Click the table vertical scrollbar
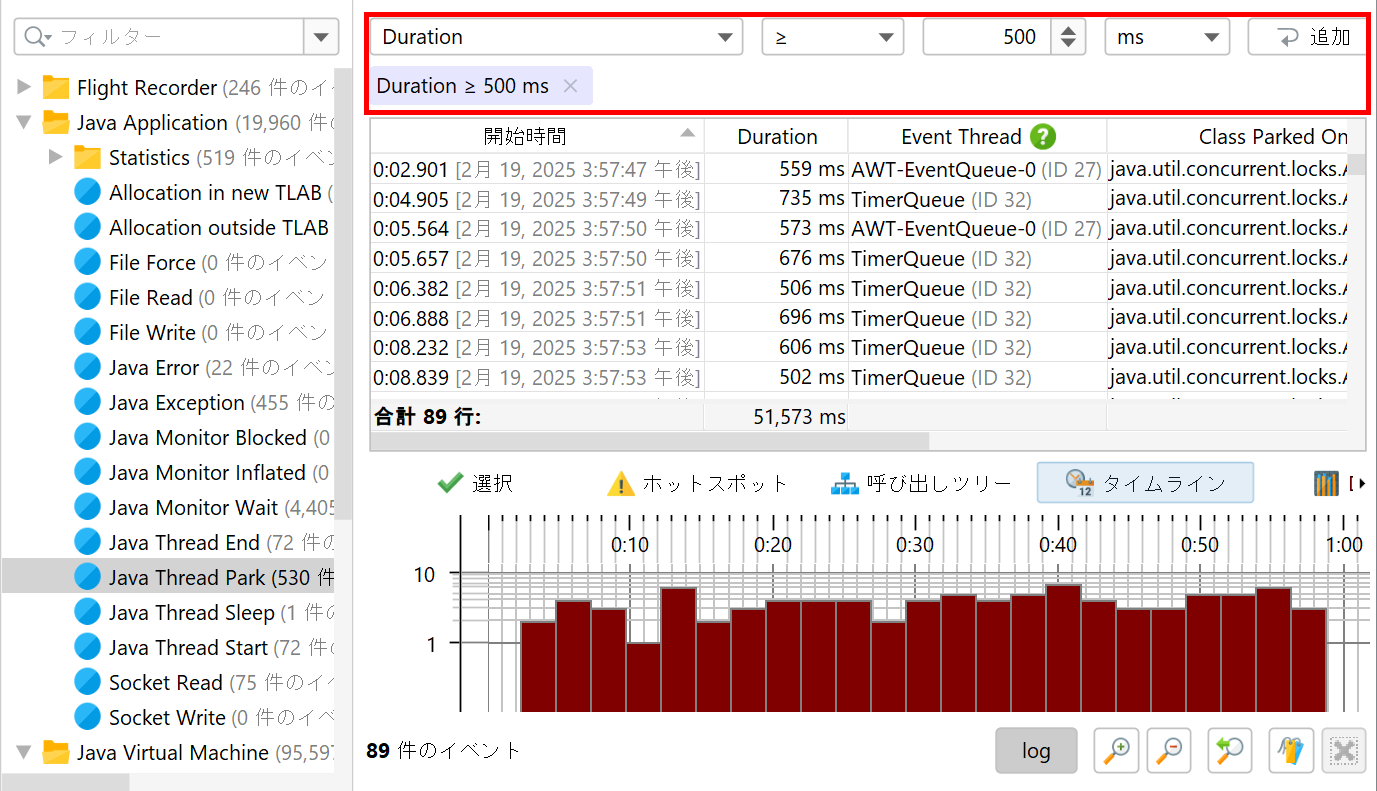Viewport: 1377px width, 791px height. (x=1357, y=165)
